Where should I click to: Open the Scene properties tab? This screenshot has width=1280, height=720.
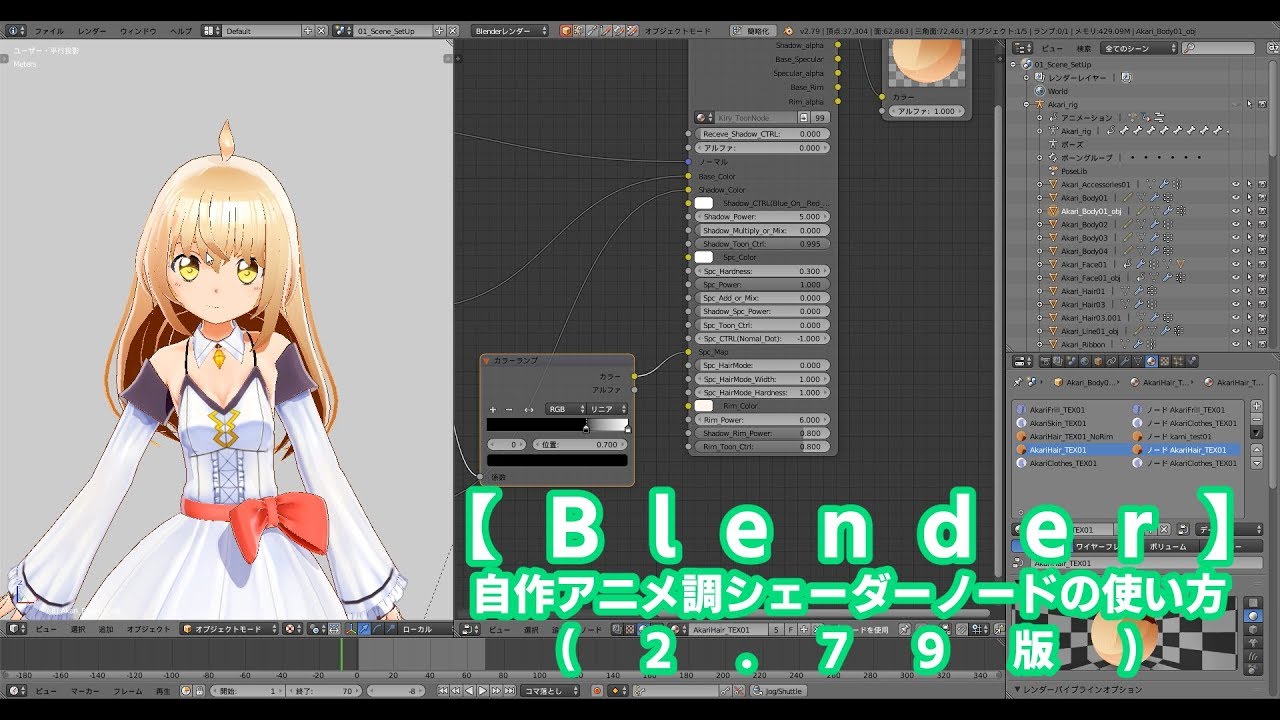(x=1071, y=361)
